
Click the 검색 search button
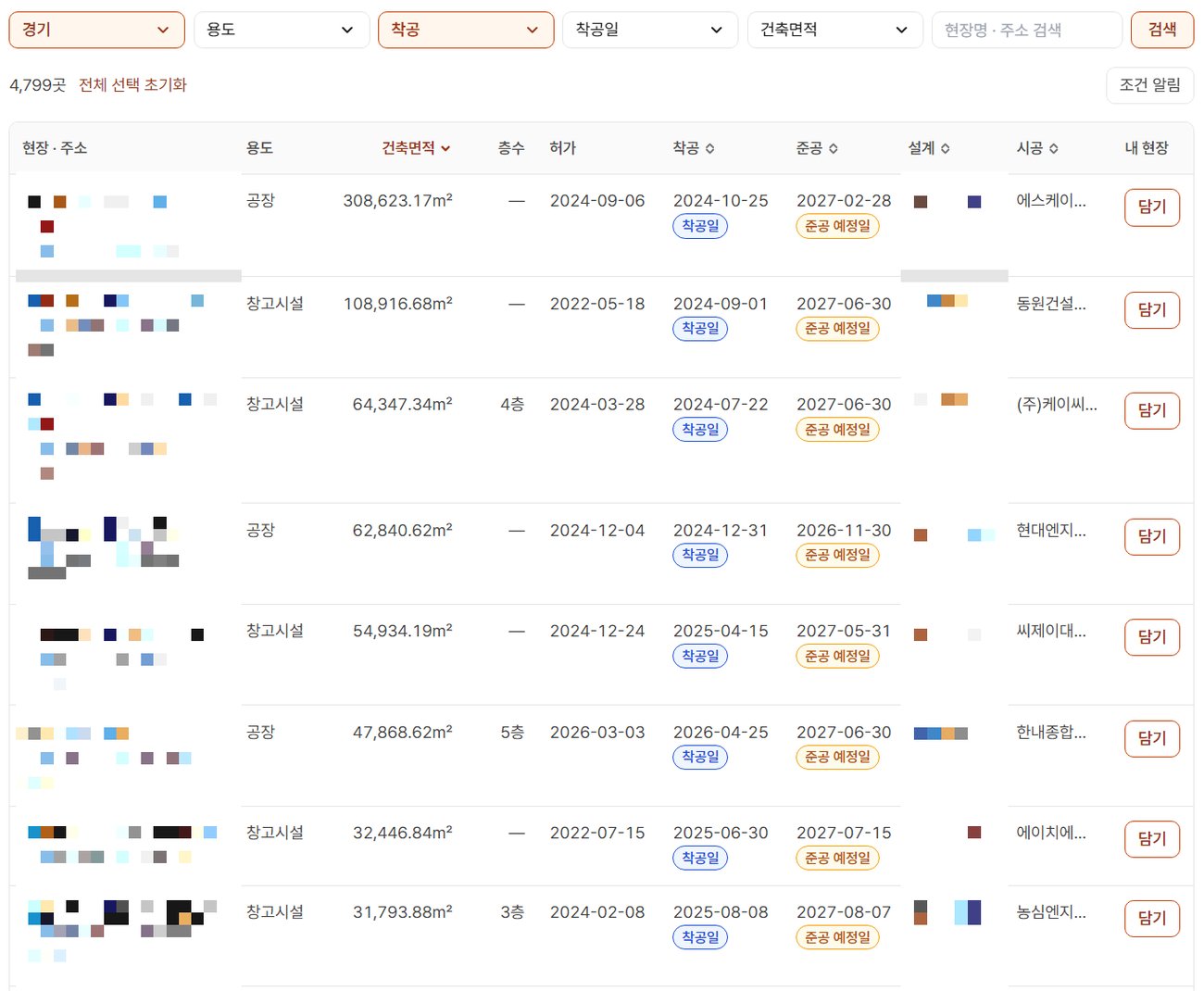[1162, 30]
